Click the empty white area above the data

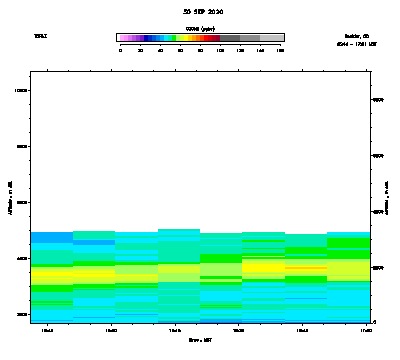200,150
